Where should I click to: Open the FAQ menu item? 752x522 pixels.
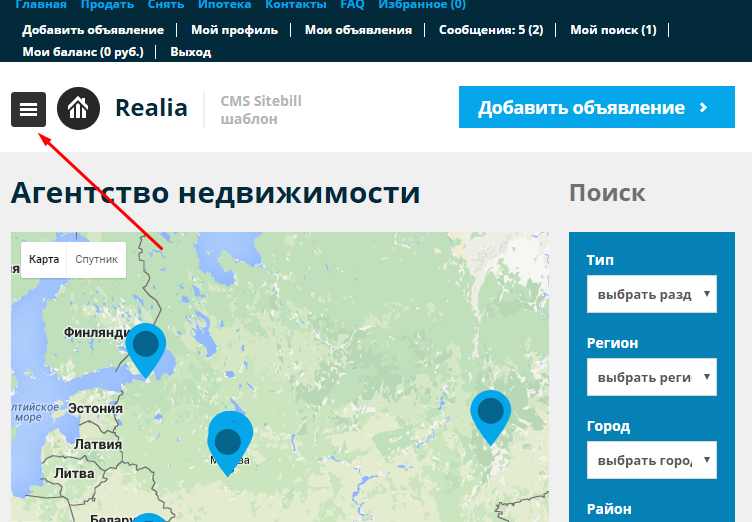click(x=352, y=5)
